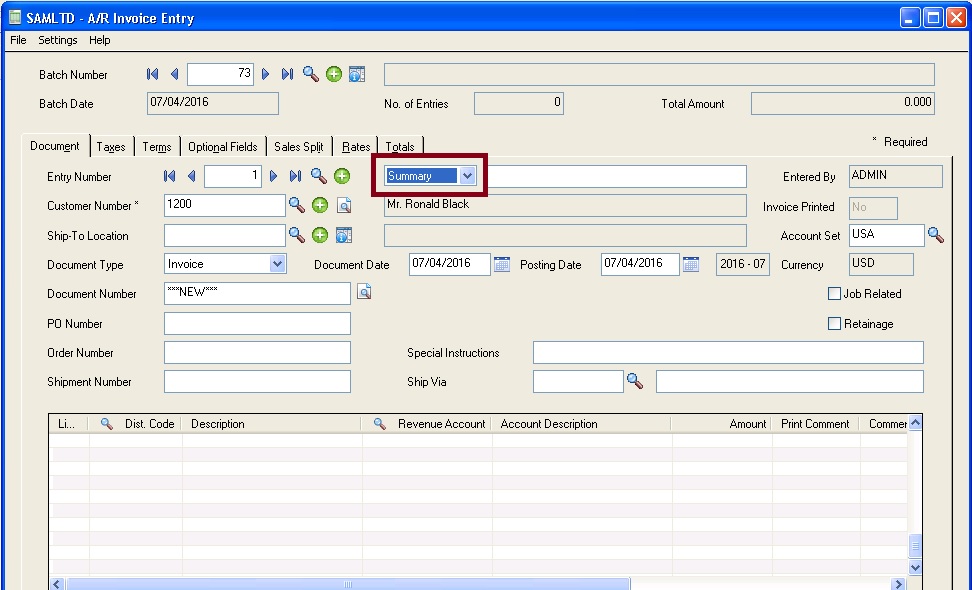
Task: Go to next batch in Batch Number row
Action: click(265, 74)
